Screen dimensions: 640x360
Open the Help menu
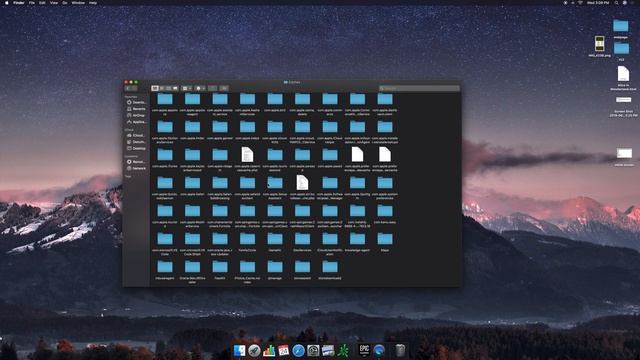(93, 2)
